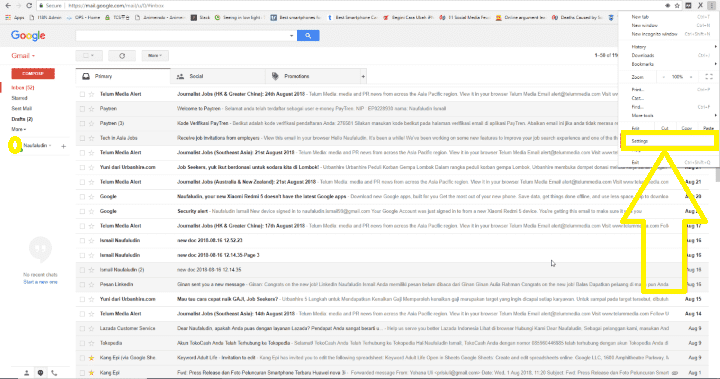Switch to the Social inbox tab
720x379 pixels.
tap(218, 76)
